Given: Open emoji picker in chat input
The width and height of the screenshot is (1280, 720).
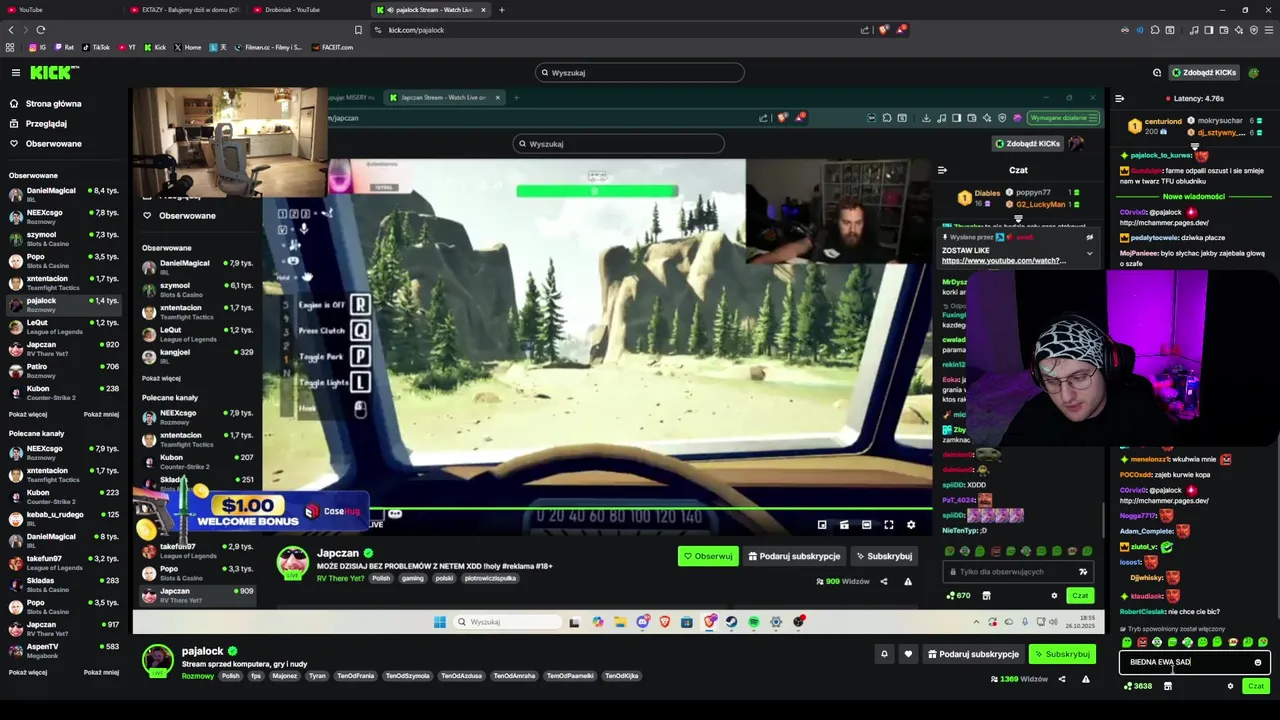Looking at the screenshot, I should [1258, 662].
